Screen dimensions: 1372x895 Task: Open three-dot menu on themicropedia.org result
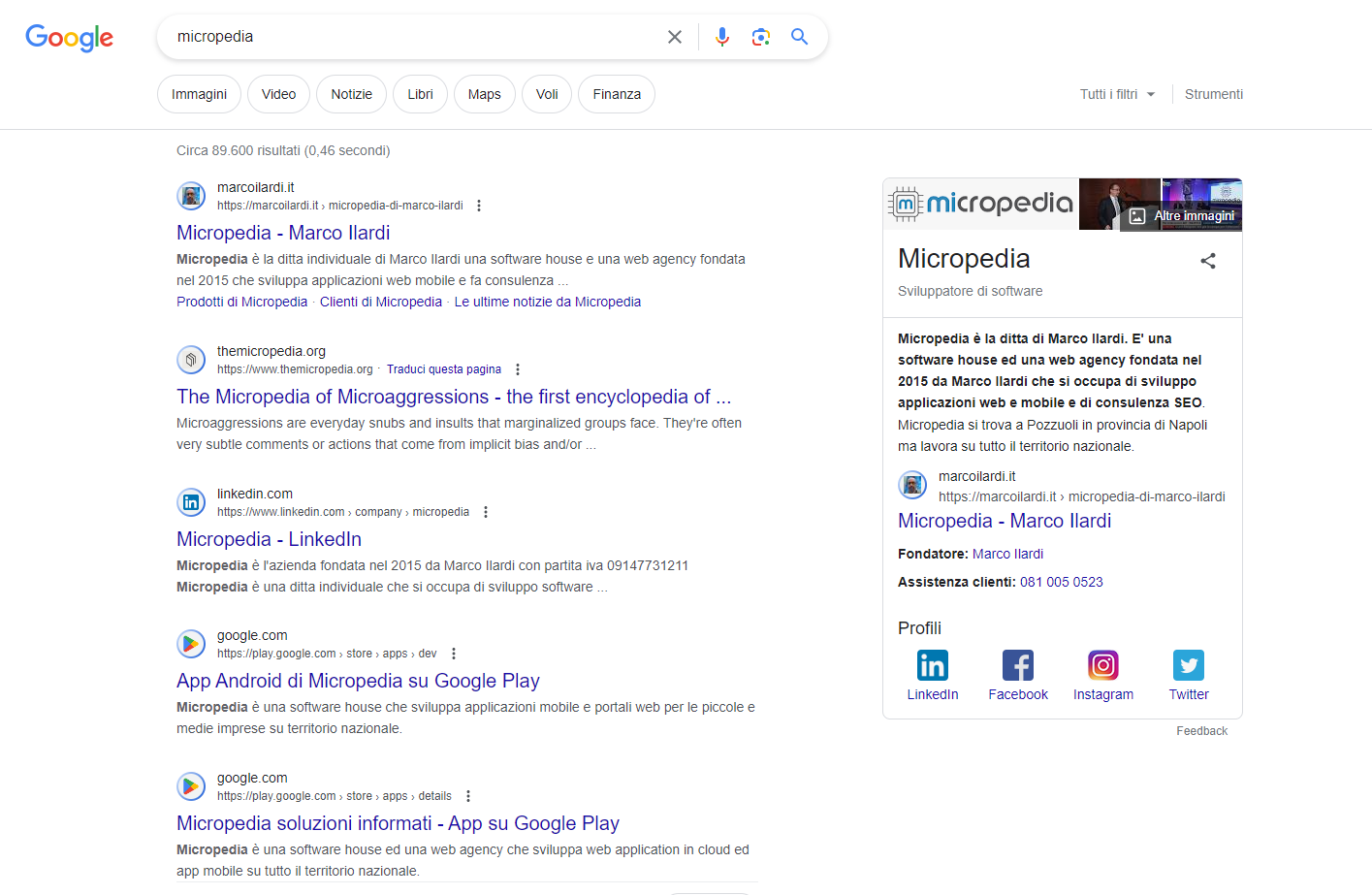coord(518,368)
